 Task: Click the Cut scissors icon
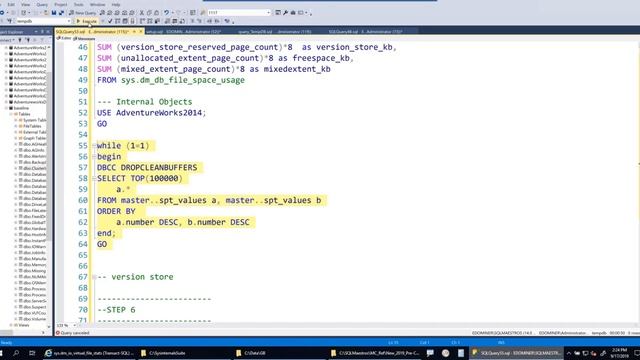[142, 13]
